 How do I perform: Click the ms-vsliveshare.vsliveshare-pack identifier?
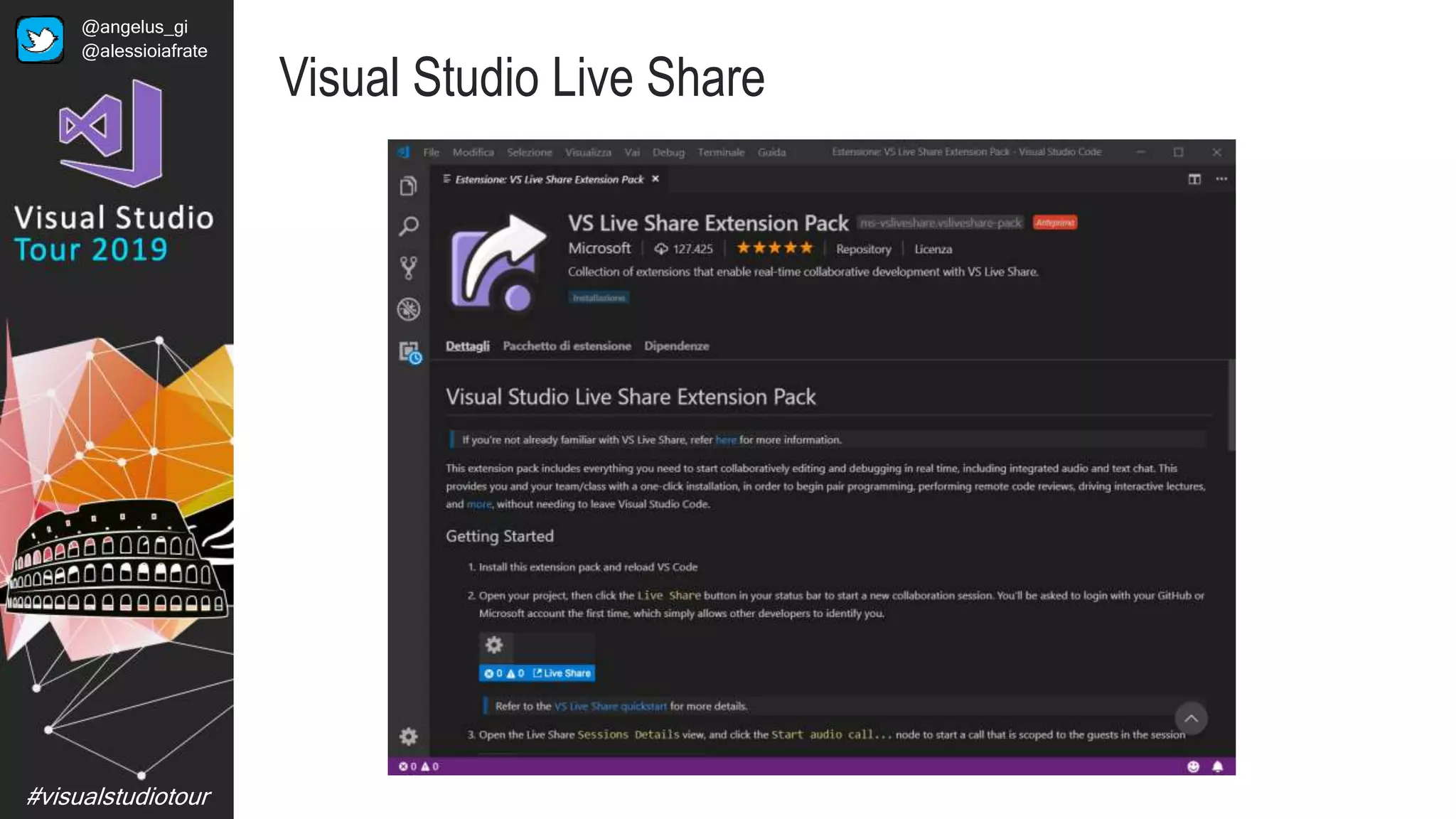(x=941, y=223)
